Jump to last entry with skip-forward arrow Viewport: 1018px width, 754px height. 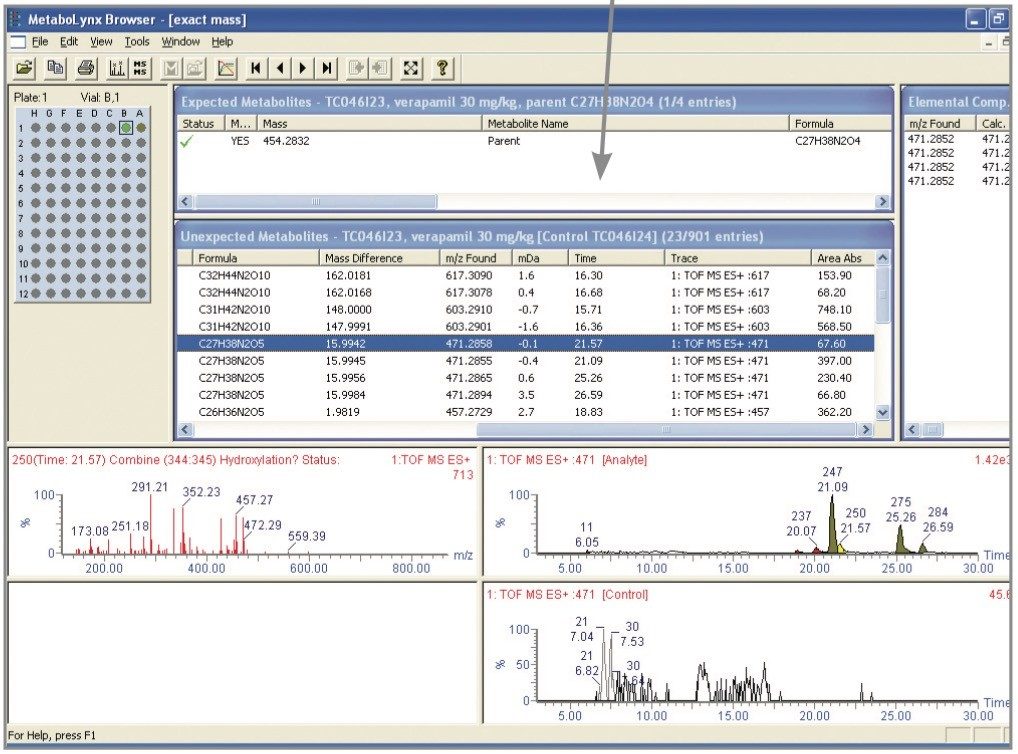(327, 68)
